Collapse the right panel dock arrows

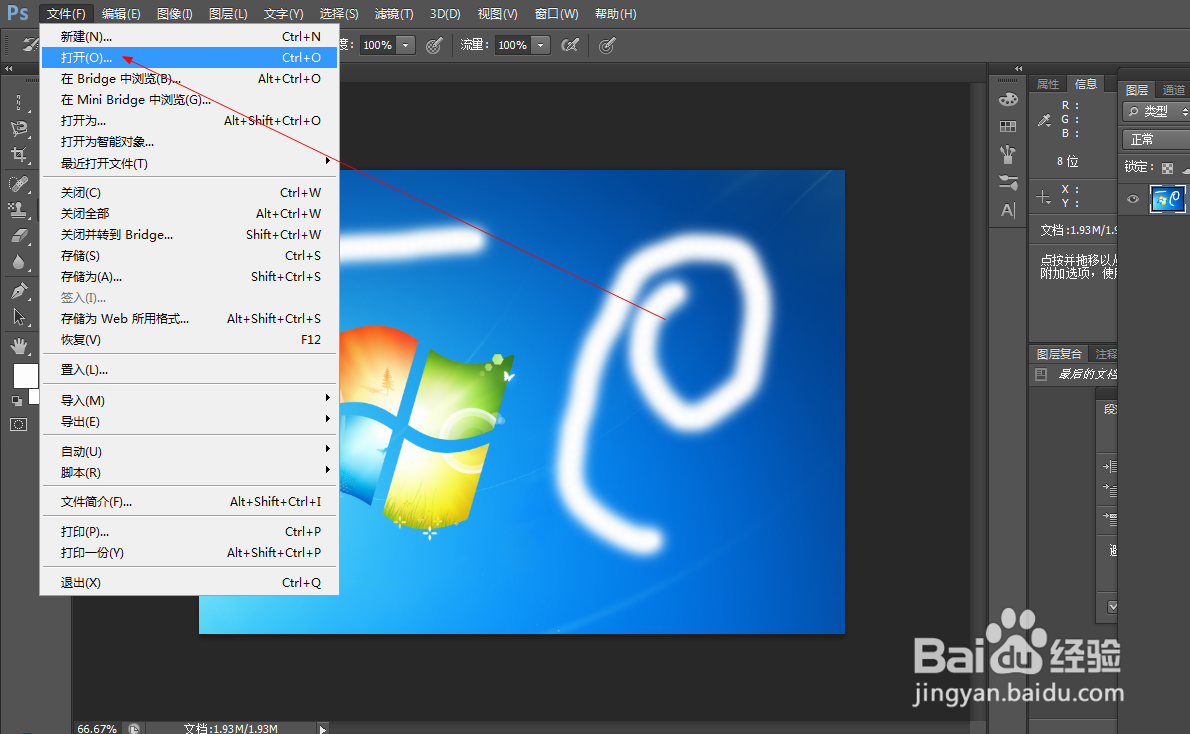coord(1018,68)
